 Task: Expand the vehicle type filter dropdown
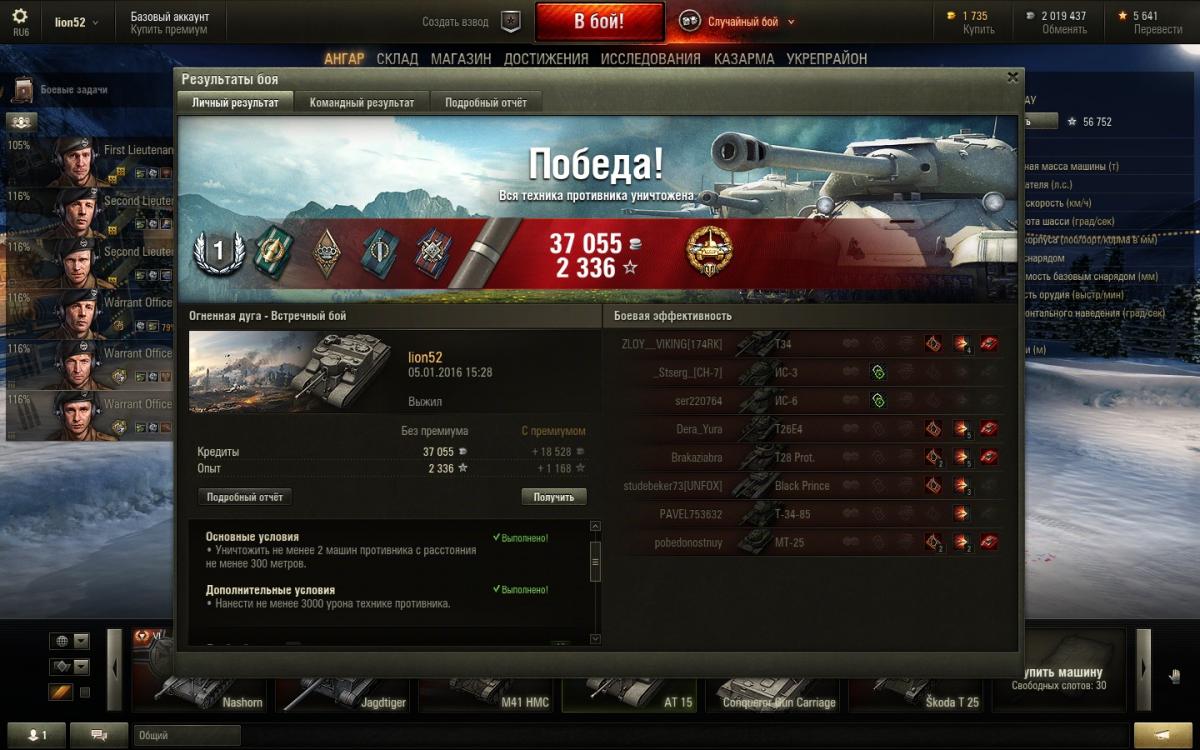70,667
